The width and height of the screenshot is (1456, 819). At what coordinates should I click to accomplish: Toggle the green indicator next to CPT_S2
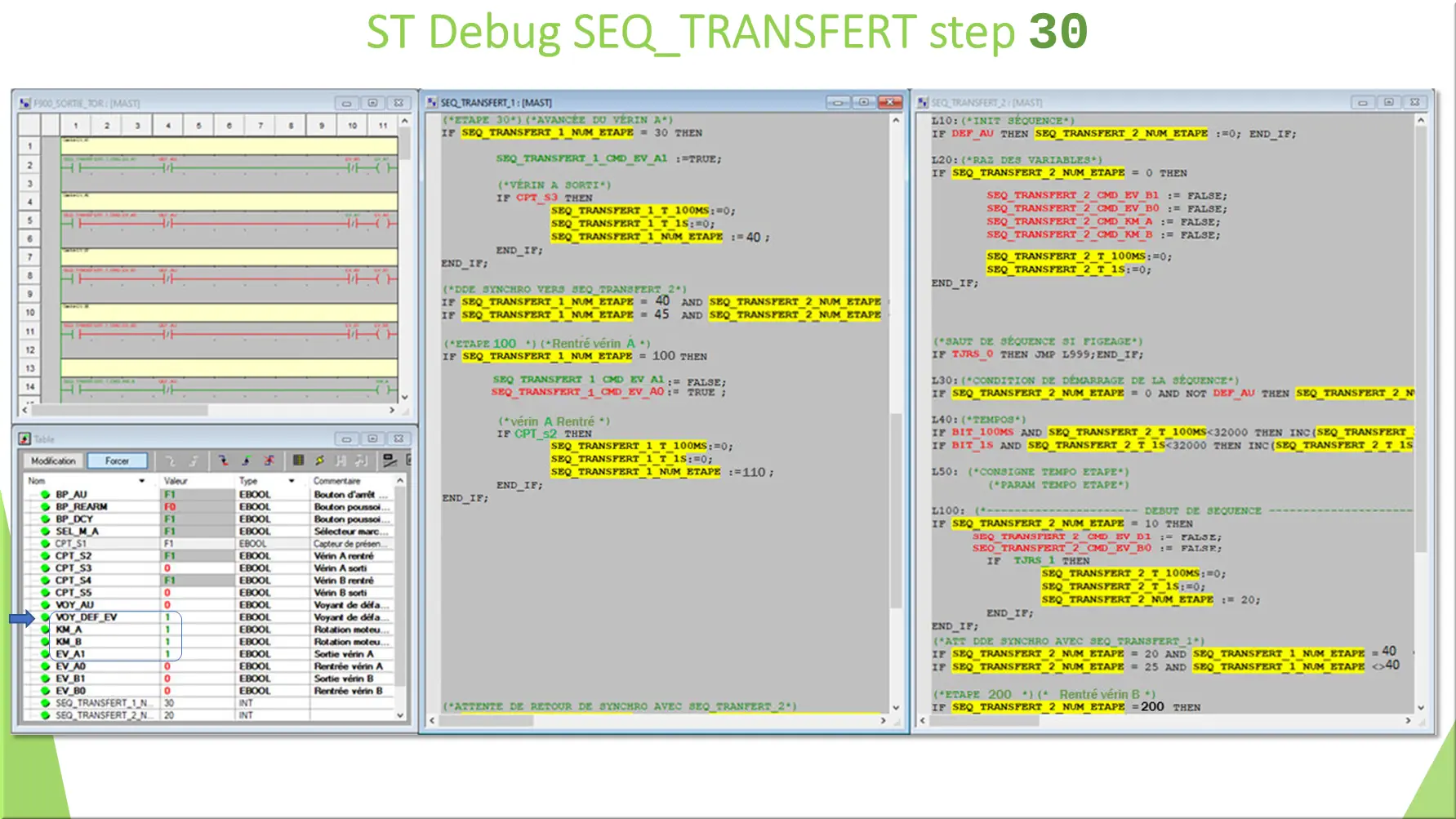pos(44,555)
